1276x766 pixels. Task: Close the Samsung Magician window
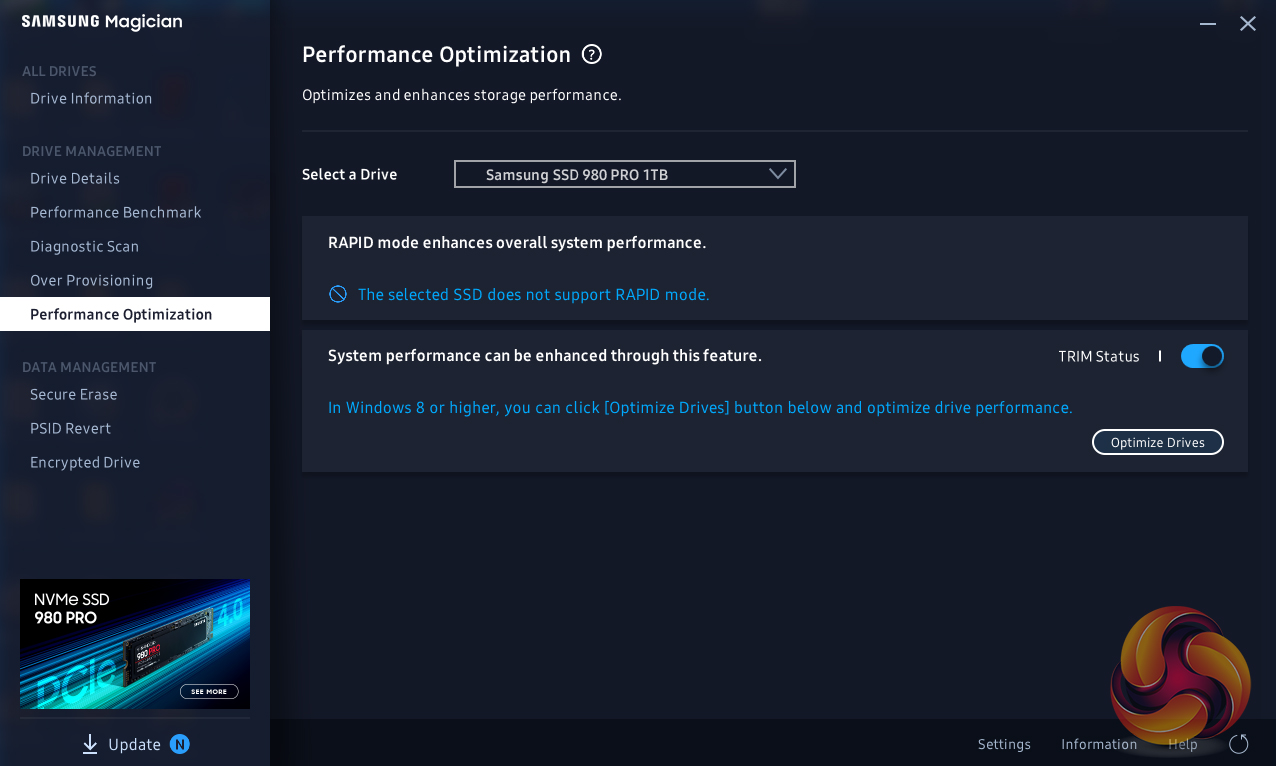point(1248,23)
